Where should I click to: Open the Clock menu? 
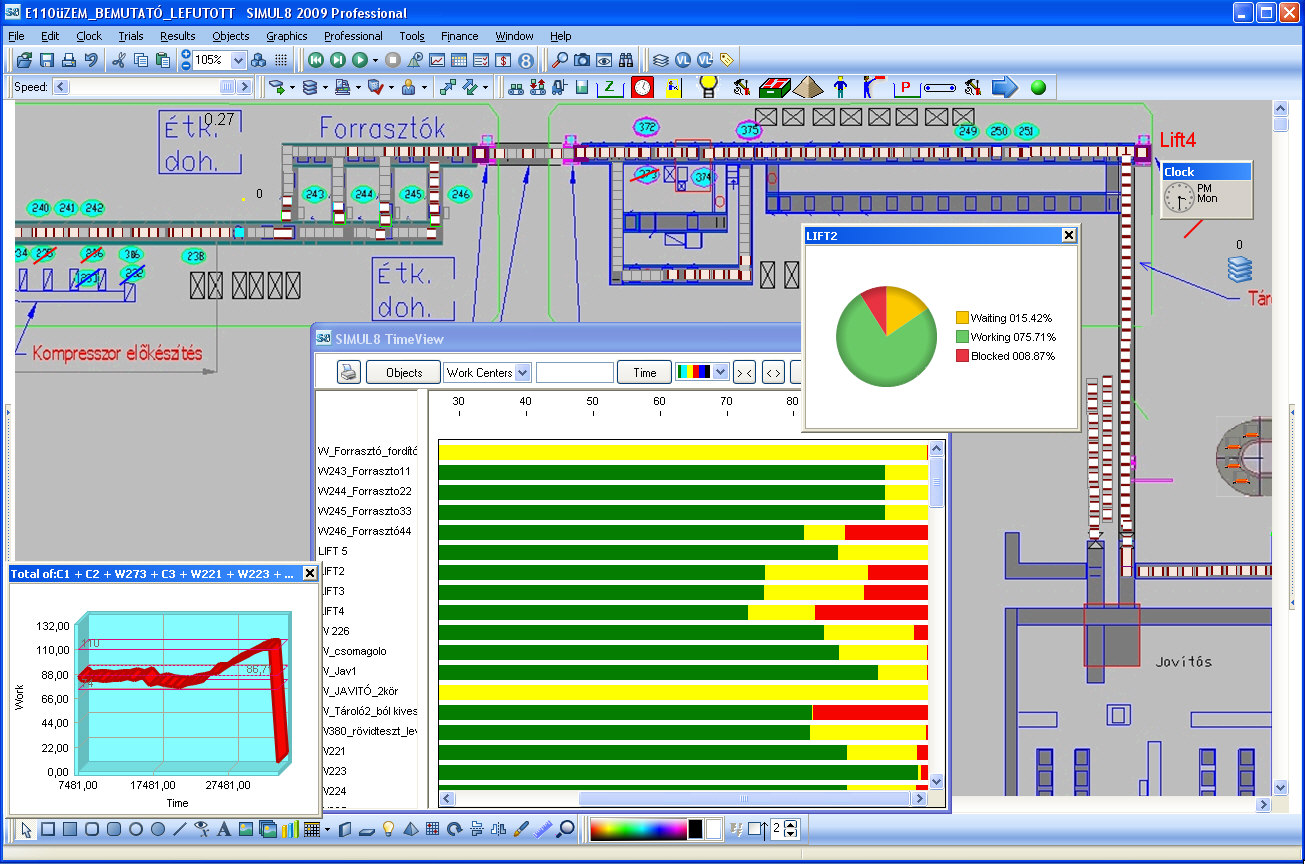(x=89, y=36)
